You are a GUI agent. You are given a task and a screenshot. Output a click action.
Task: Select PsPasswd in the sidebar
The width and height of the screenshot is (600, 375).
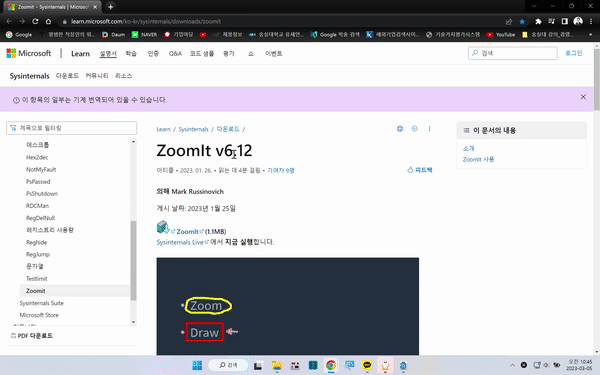click(x=38, y=182)
